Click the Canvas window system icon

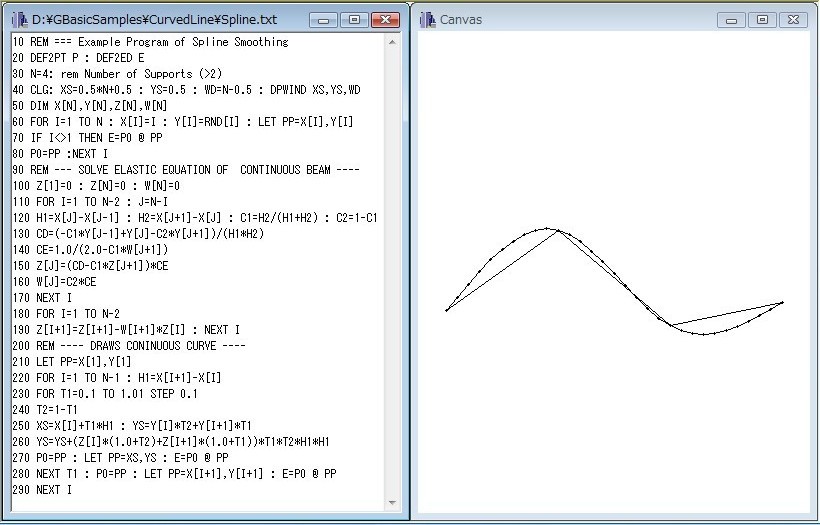[427, 20]
